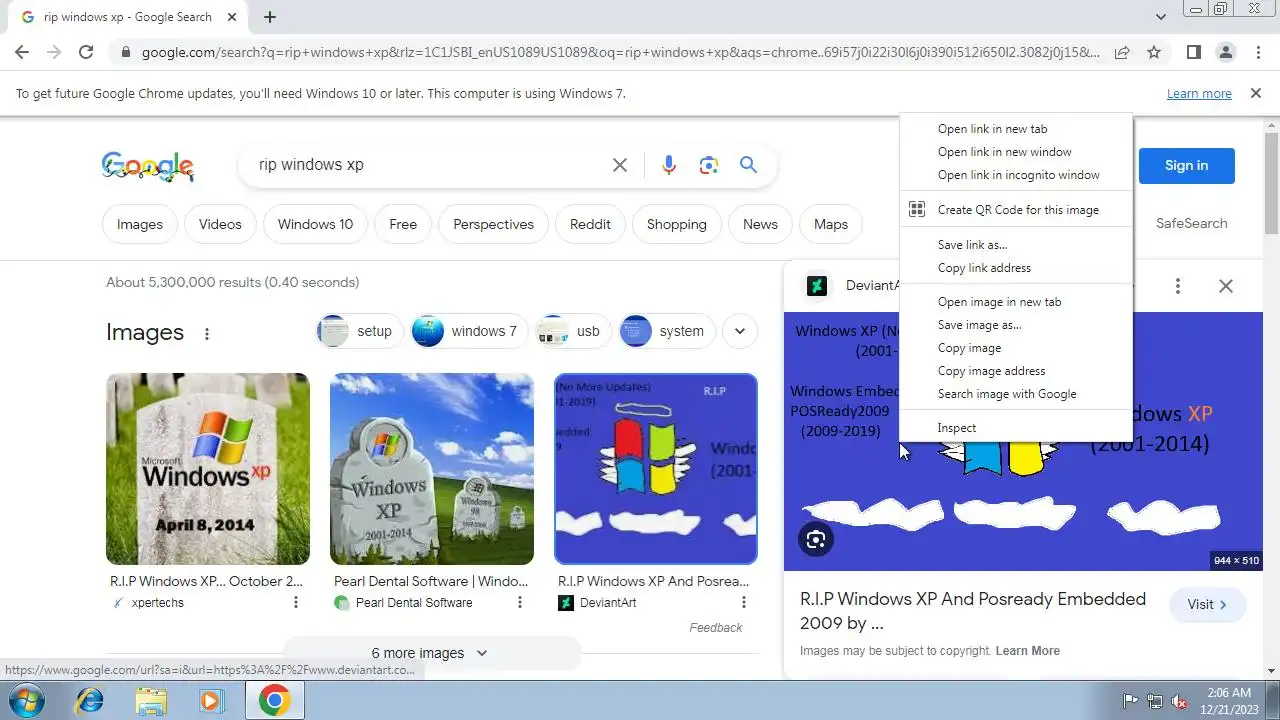Choose Inspect from context menu
This screenshot has height=720, width=1280.
[x=1016, y=428]
